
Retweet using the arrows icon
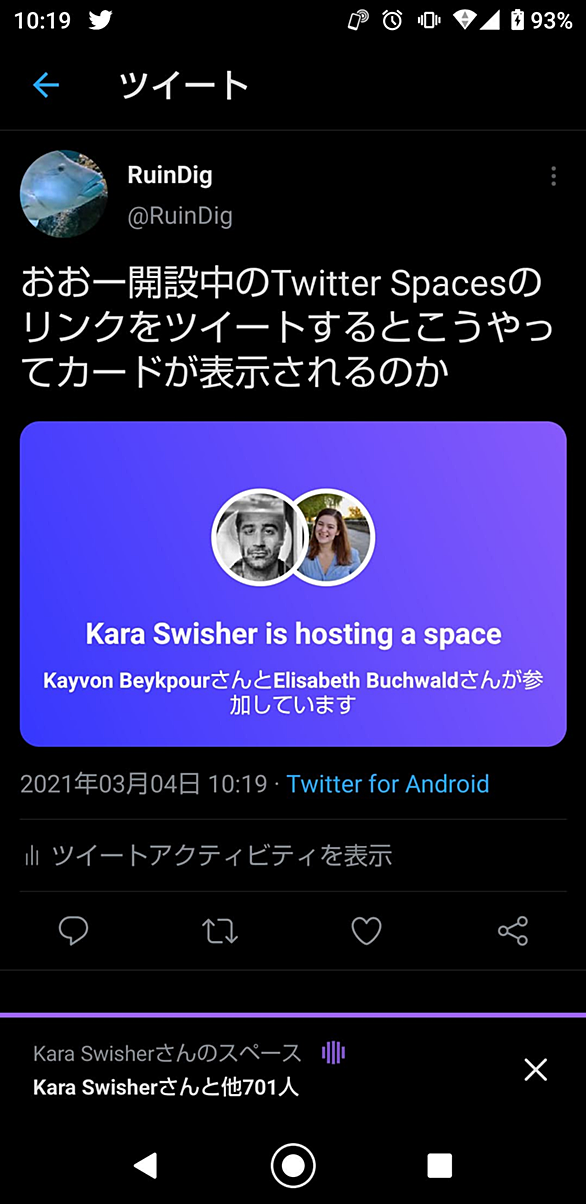pyautogui.click(x=220, y=932)
